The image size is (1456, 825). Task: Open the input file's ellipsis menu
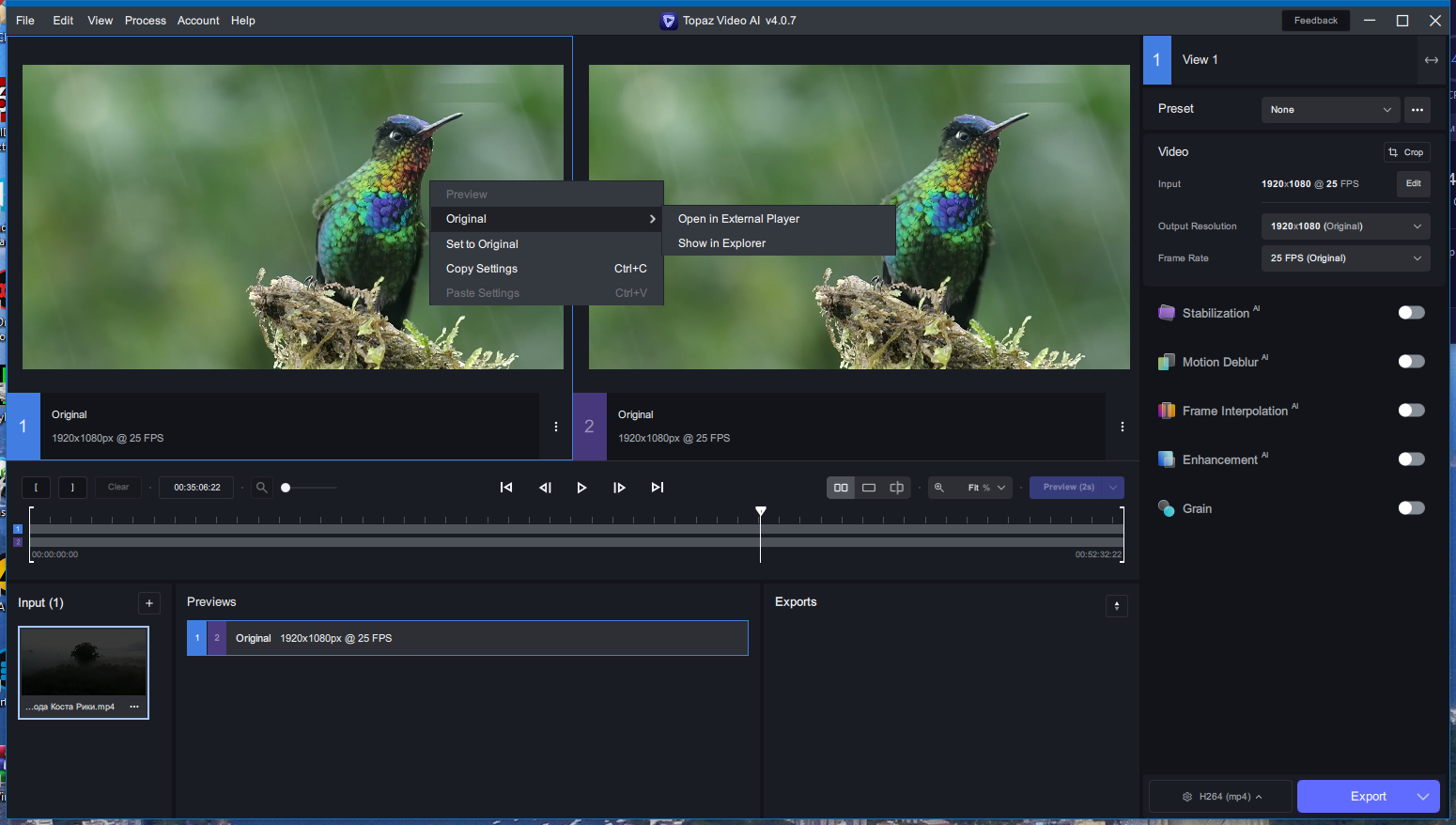[x=134, y=707]
